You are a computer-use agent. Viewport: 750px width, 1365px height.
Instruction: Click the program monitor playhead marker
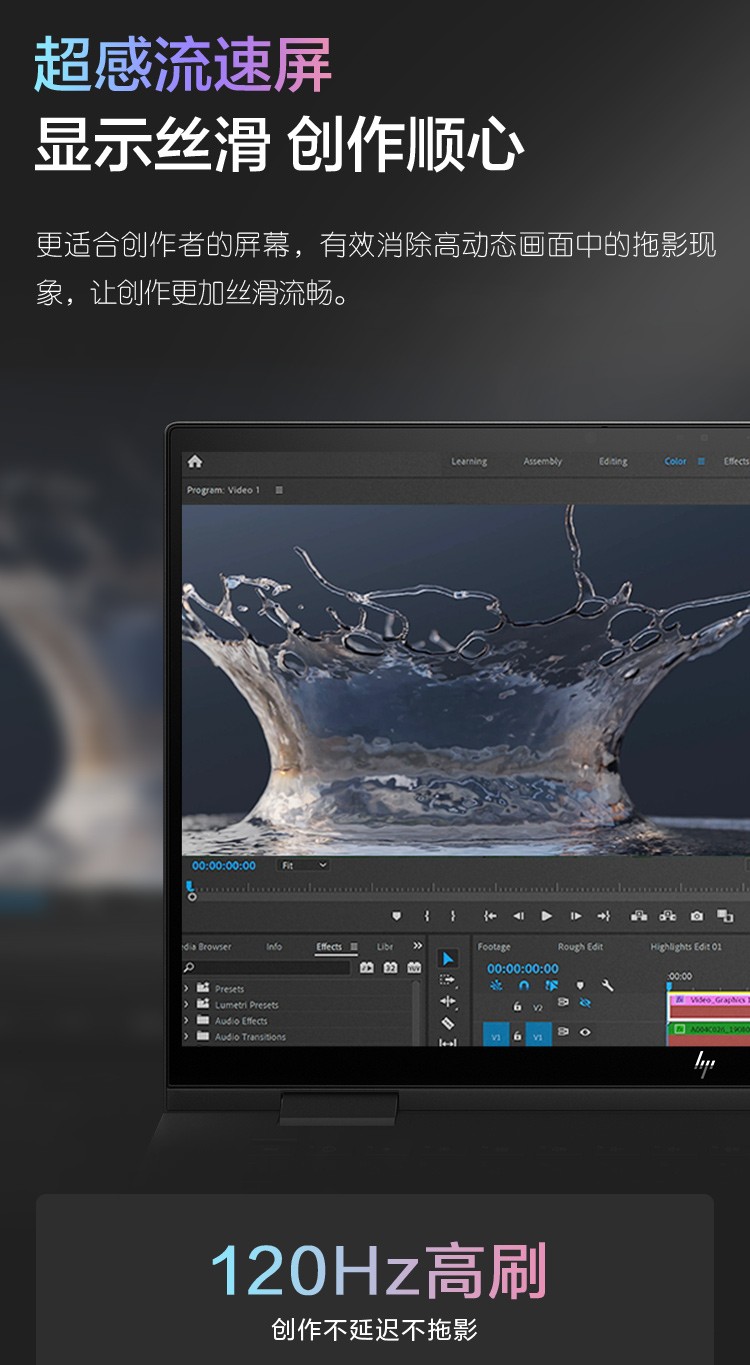pyautogui.click(x=190, y=885)
